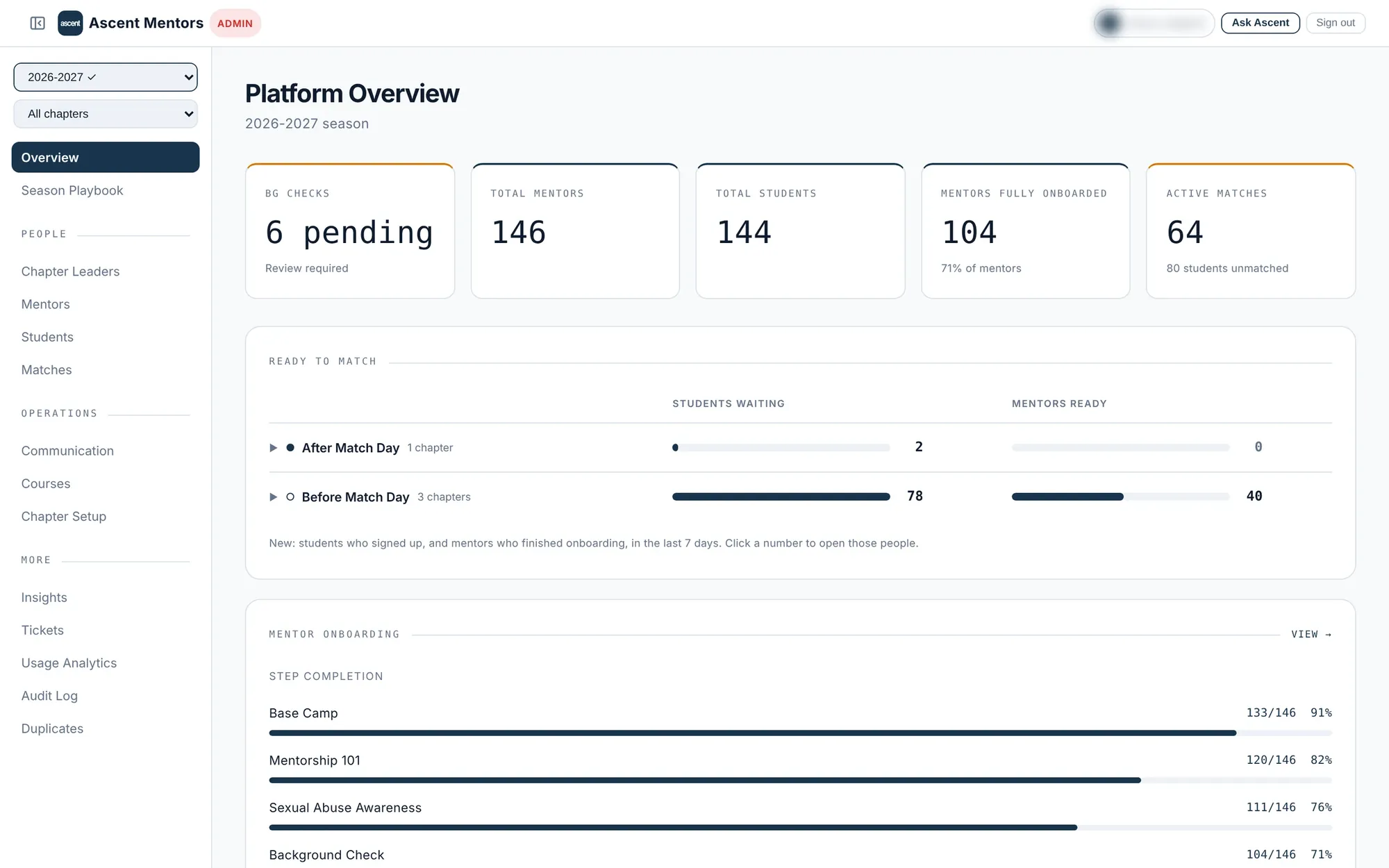Click the Mentorship 101 progress bar
Viewport: 1389px width, 868px height.
pyautogui.click(x=800, y=781)
